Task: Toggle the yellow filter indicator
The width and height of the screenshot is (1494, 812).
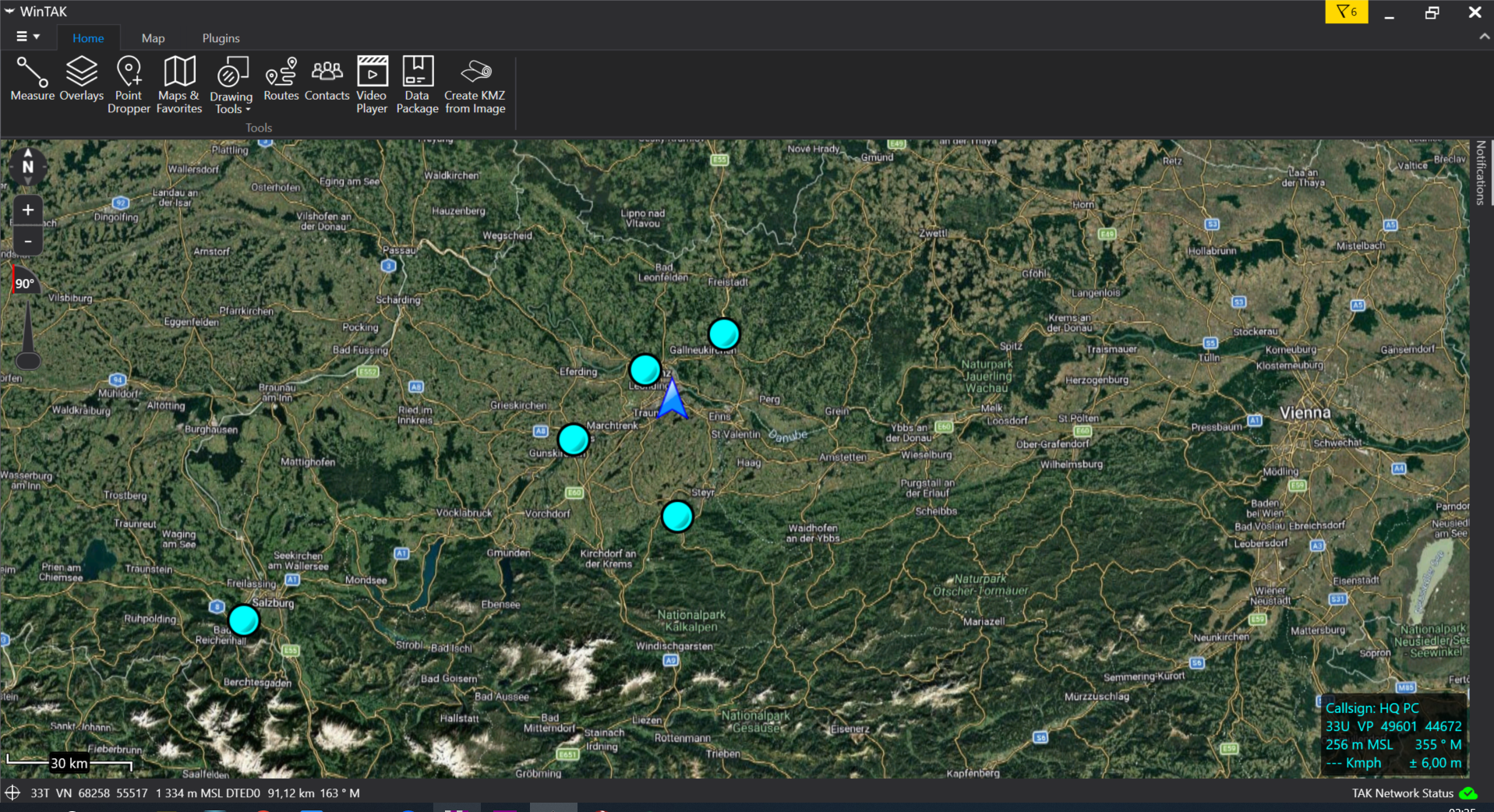Action: pyautogui.click(x=1346, y=12)
